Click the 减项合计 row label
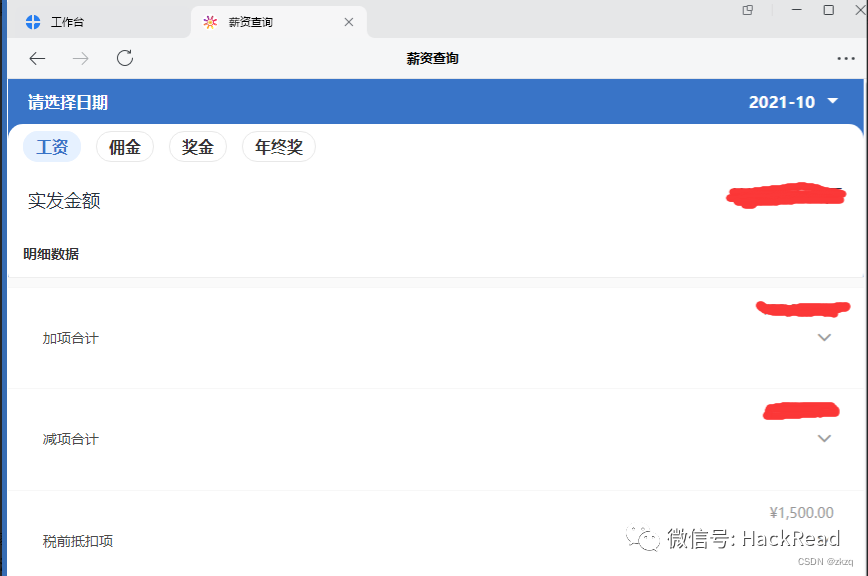 coord(70,439)
